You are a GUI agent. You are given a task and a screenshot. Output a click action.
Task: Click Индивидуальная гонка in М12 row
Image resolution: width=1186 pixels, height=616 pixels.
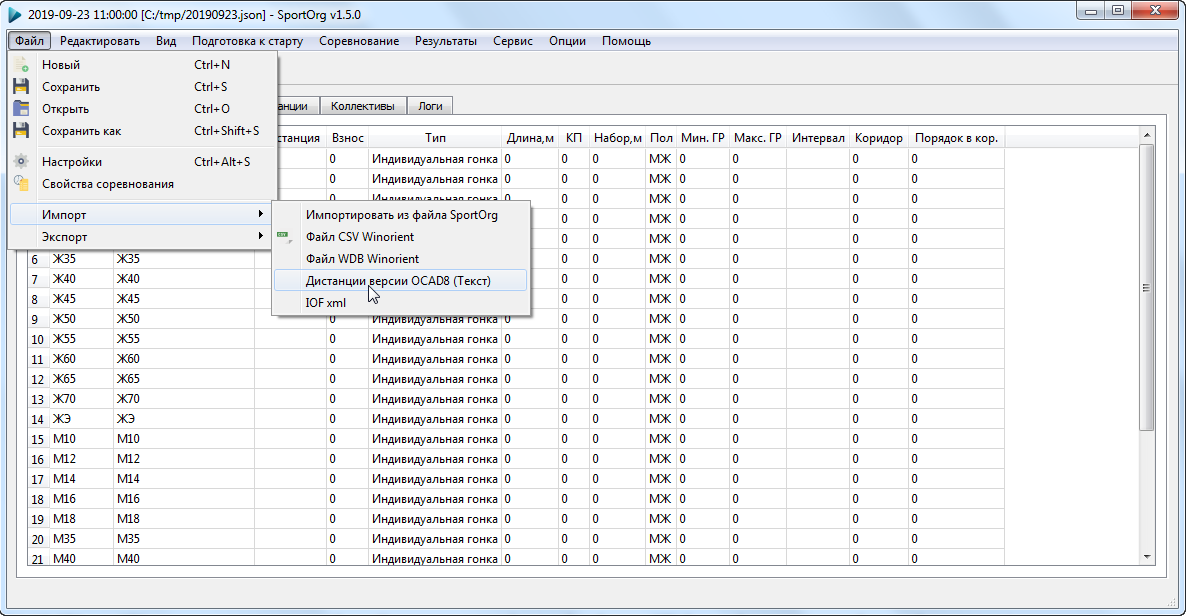(435, 459)
